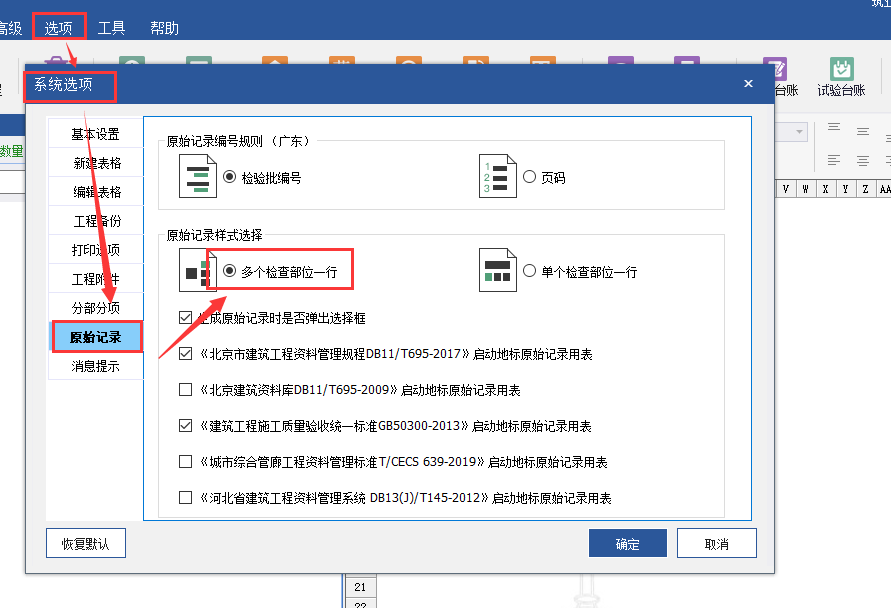Enable 城市综合管廊工程资料管理标准 checkbox
Viewport: 891px width, 608px height.
click(x=185, y=462)
